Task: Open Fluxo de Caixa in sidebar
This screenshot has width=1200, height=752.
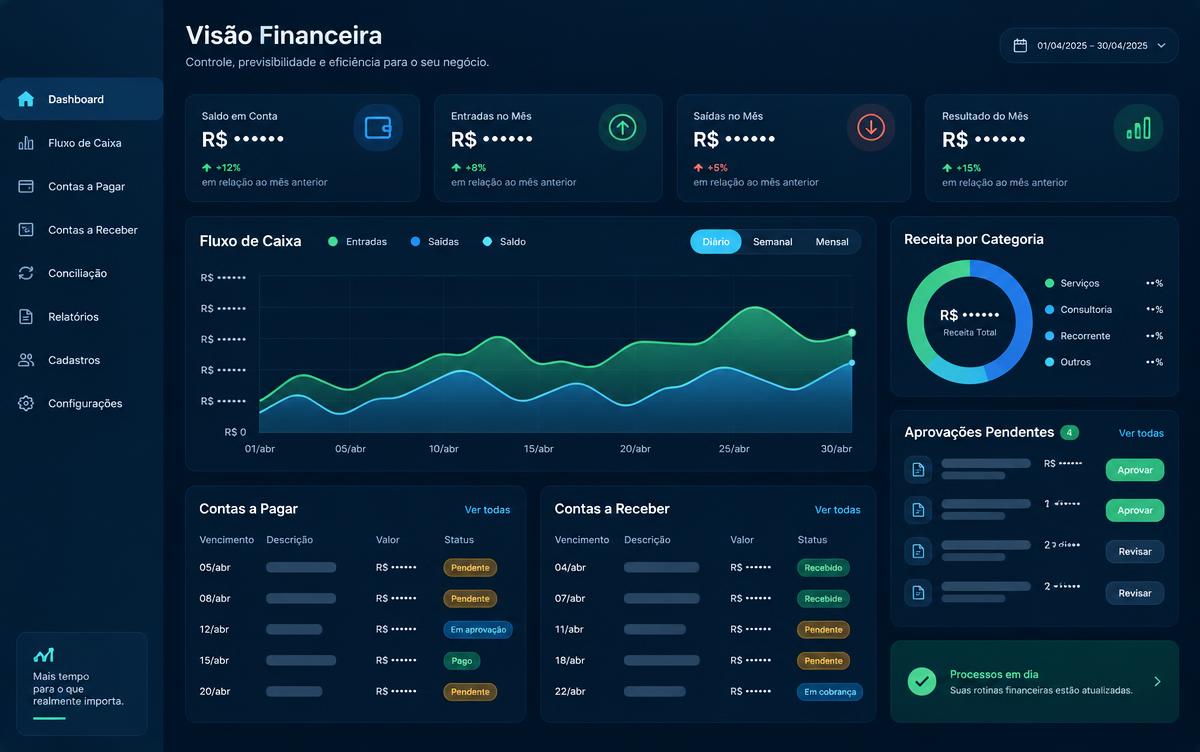Action: 81,143
